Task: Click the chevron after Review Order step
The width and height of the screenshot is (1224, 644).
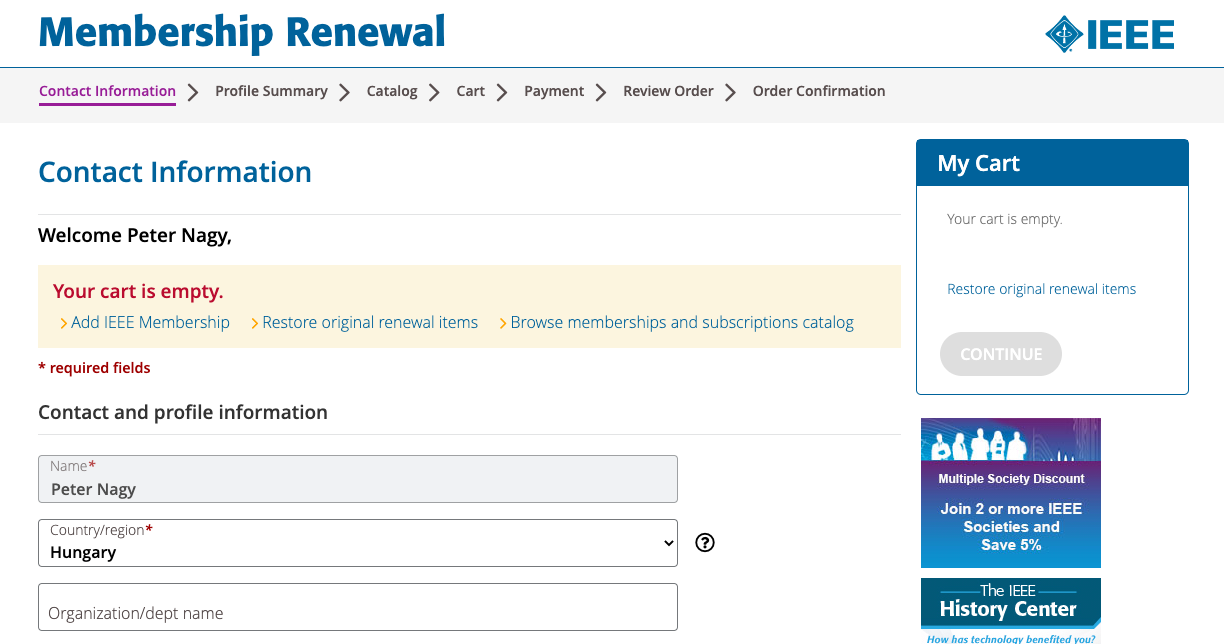Action: coord(731,92)
